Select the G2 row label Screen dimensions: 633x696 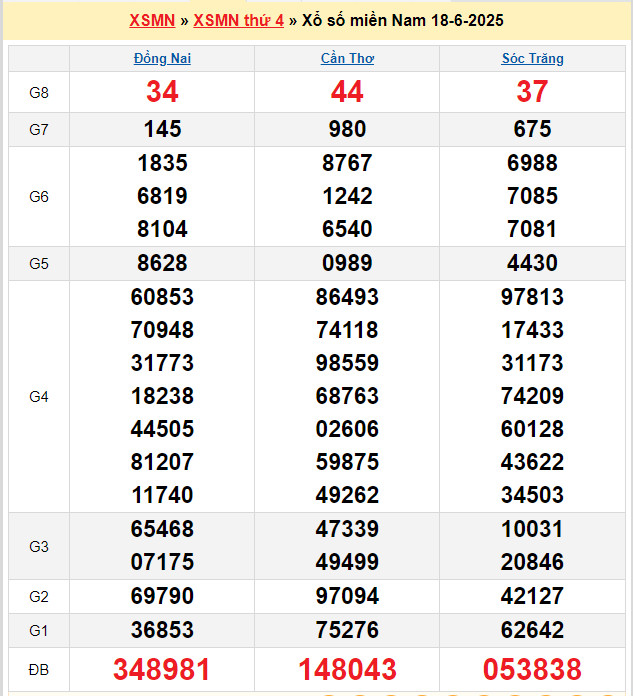pos(39,597)
